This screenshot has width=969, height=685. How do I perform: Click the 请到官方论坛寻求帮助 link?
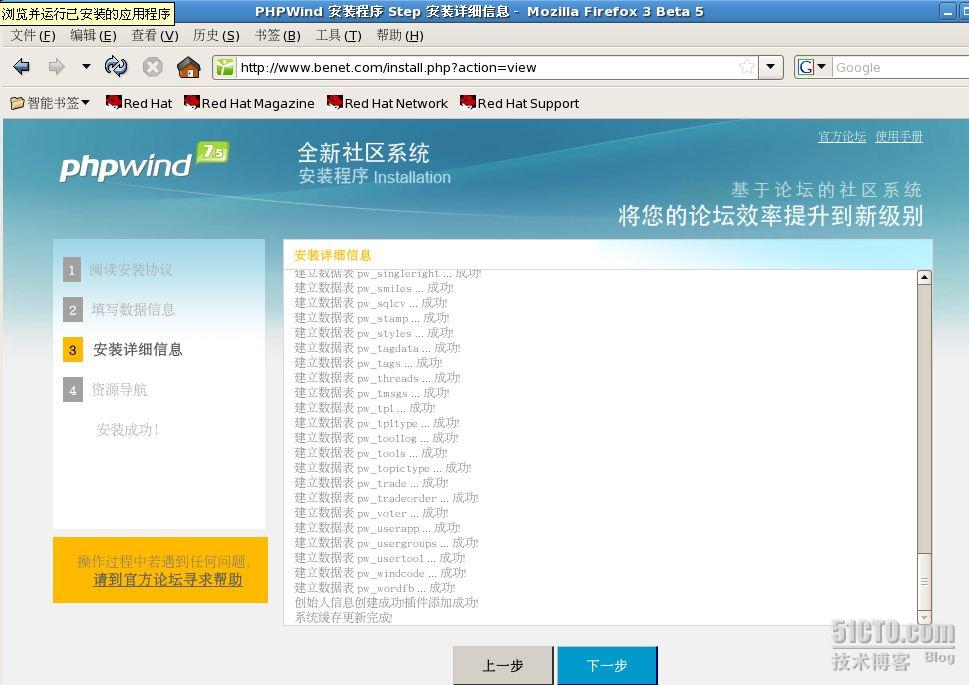tap(167, 580)
